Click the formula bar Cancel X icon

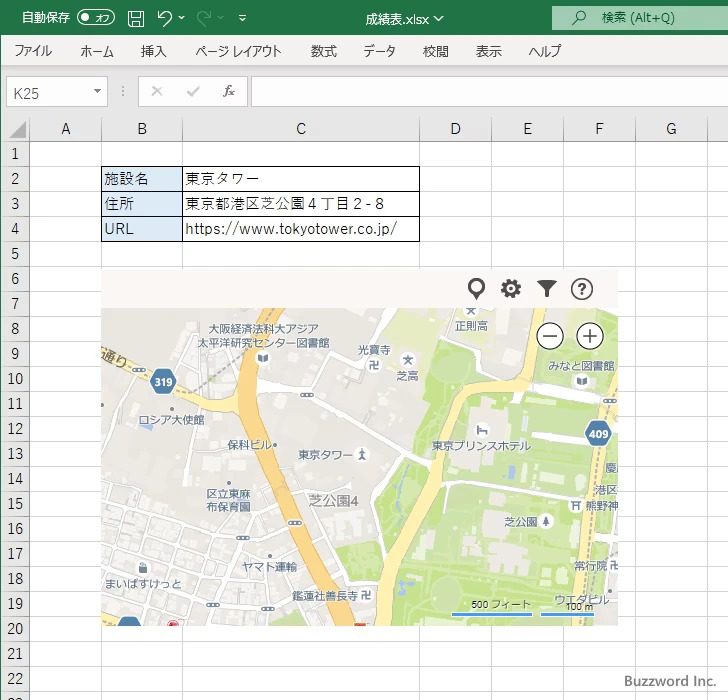tap(157, 91)
